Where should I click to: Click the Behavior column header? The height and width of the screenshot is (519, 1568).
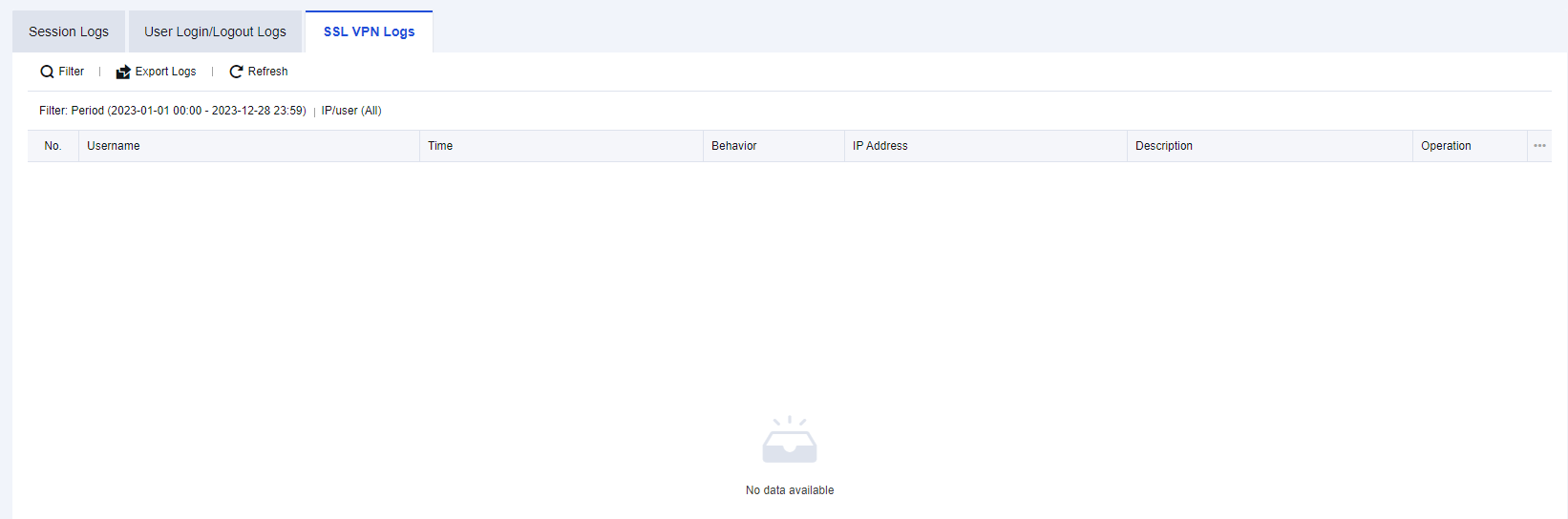click(773, 146)
